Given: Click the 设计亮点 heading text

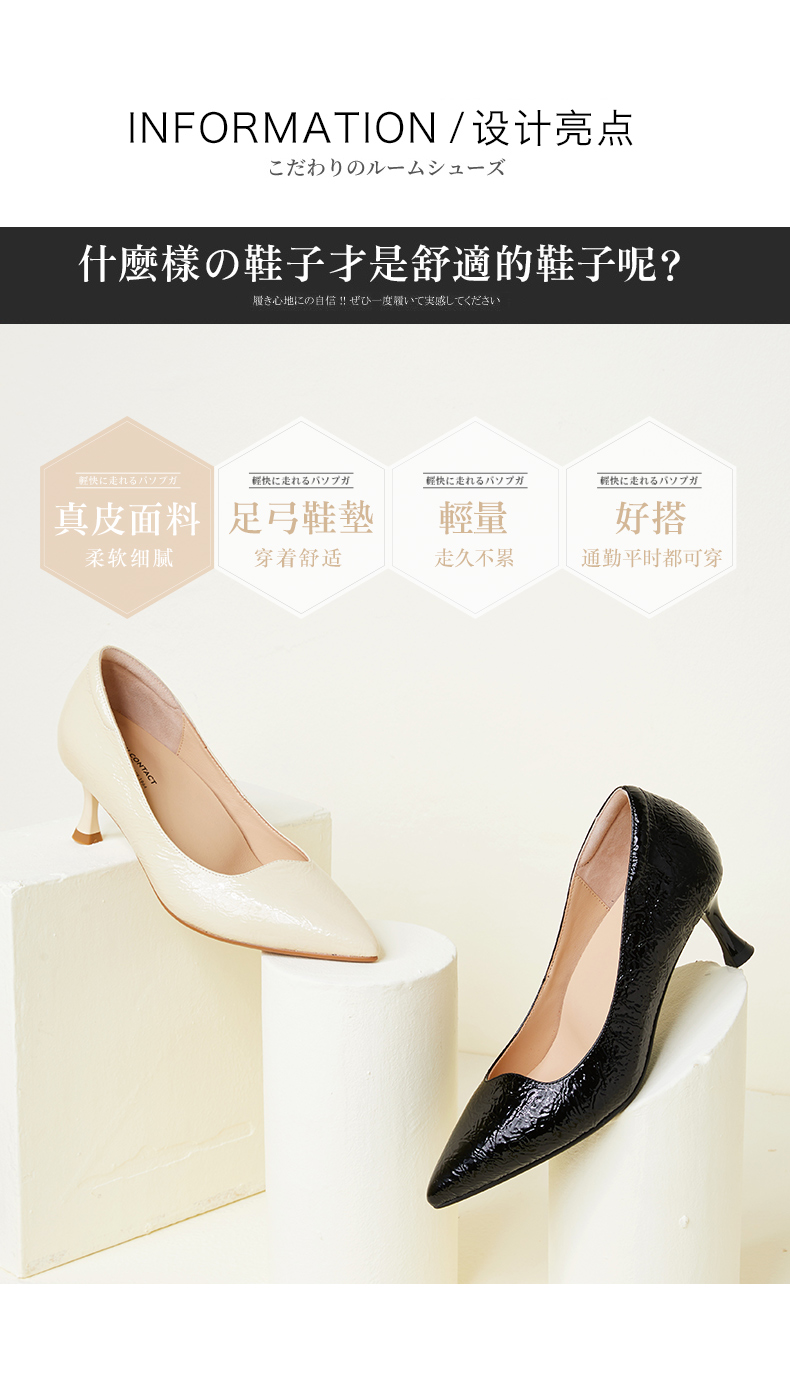Looking at the screenshot, I should coord(553,130).
